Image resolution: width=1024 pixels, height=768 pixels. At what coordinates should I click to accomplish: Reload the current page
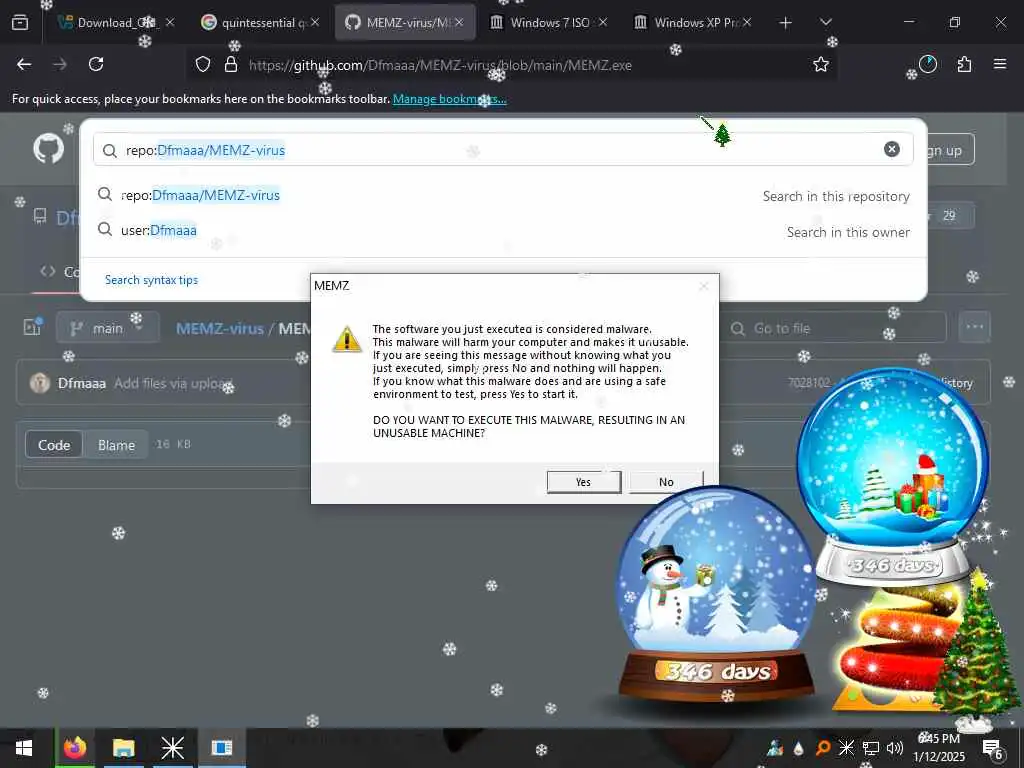pyautogui.click(x=96, y=64)
